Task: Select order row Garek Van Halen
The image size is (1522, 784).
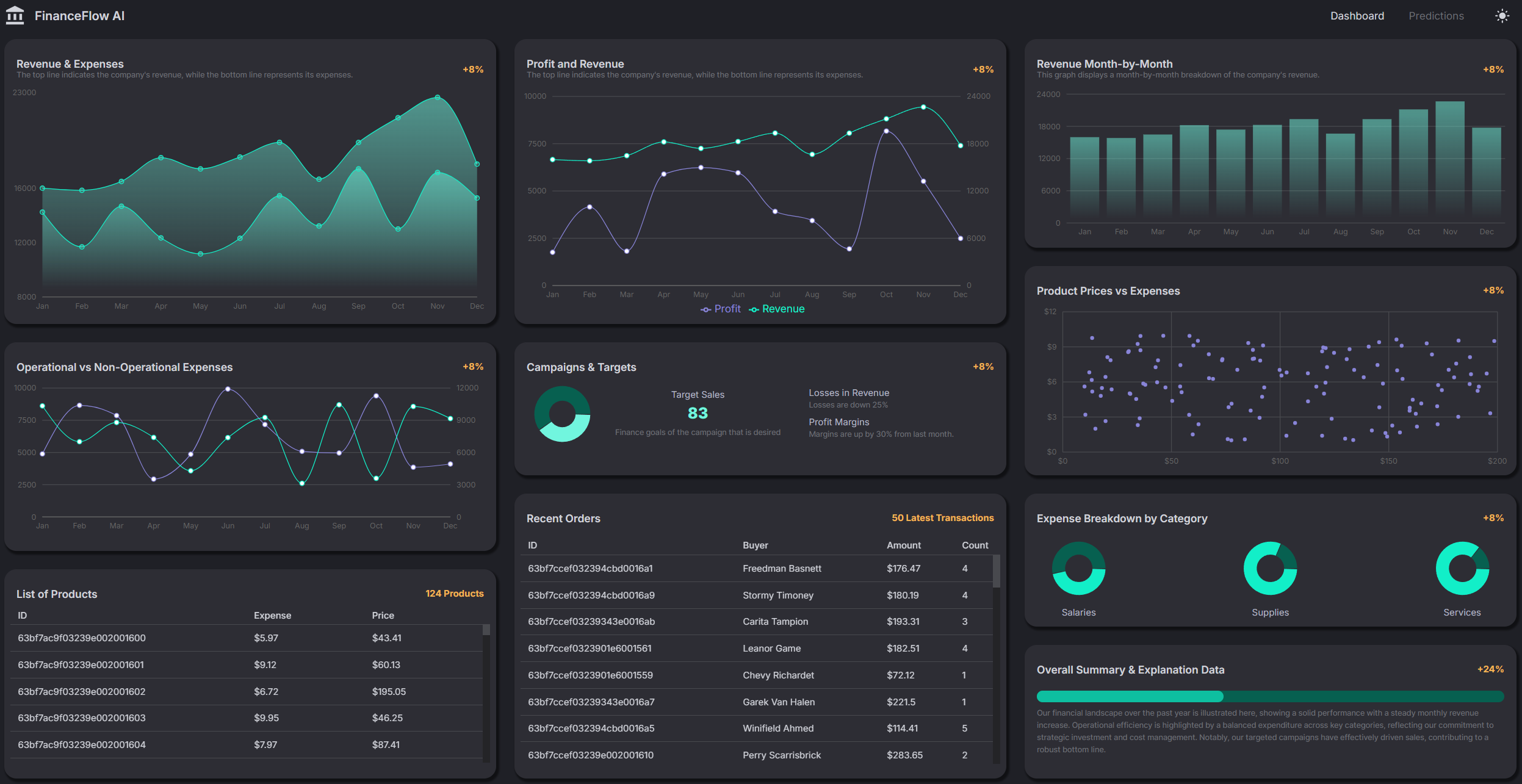Action: [x=756, y=702]
